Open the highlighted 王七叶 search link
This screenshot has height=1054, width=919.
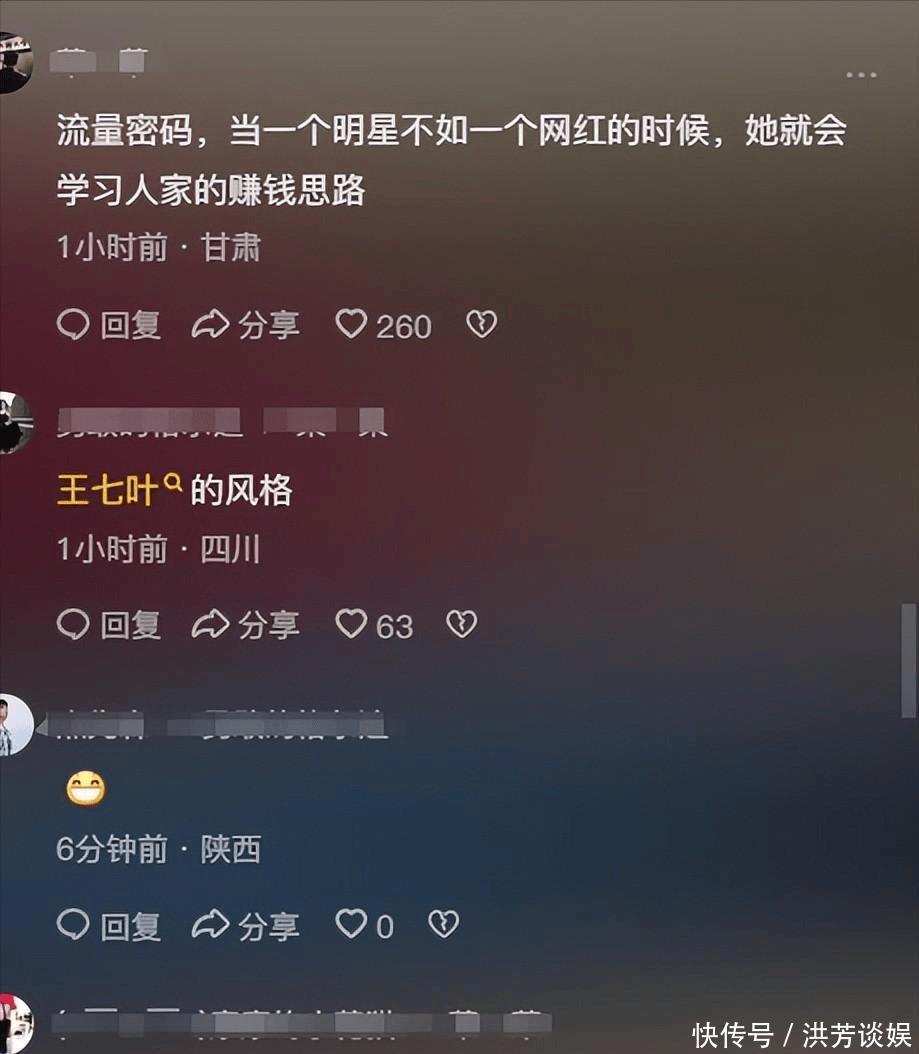120,489
